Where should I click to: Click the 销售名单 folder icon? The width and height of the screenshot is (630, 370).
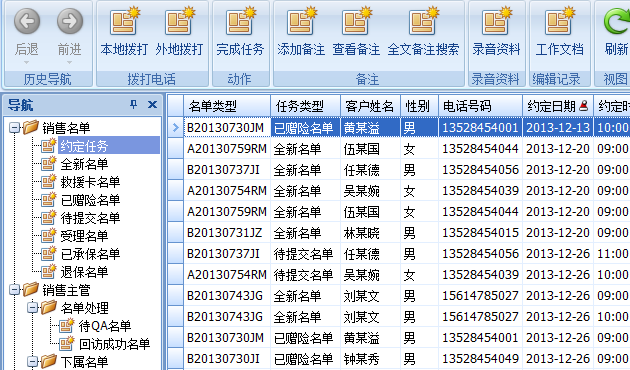(31, 127)
